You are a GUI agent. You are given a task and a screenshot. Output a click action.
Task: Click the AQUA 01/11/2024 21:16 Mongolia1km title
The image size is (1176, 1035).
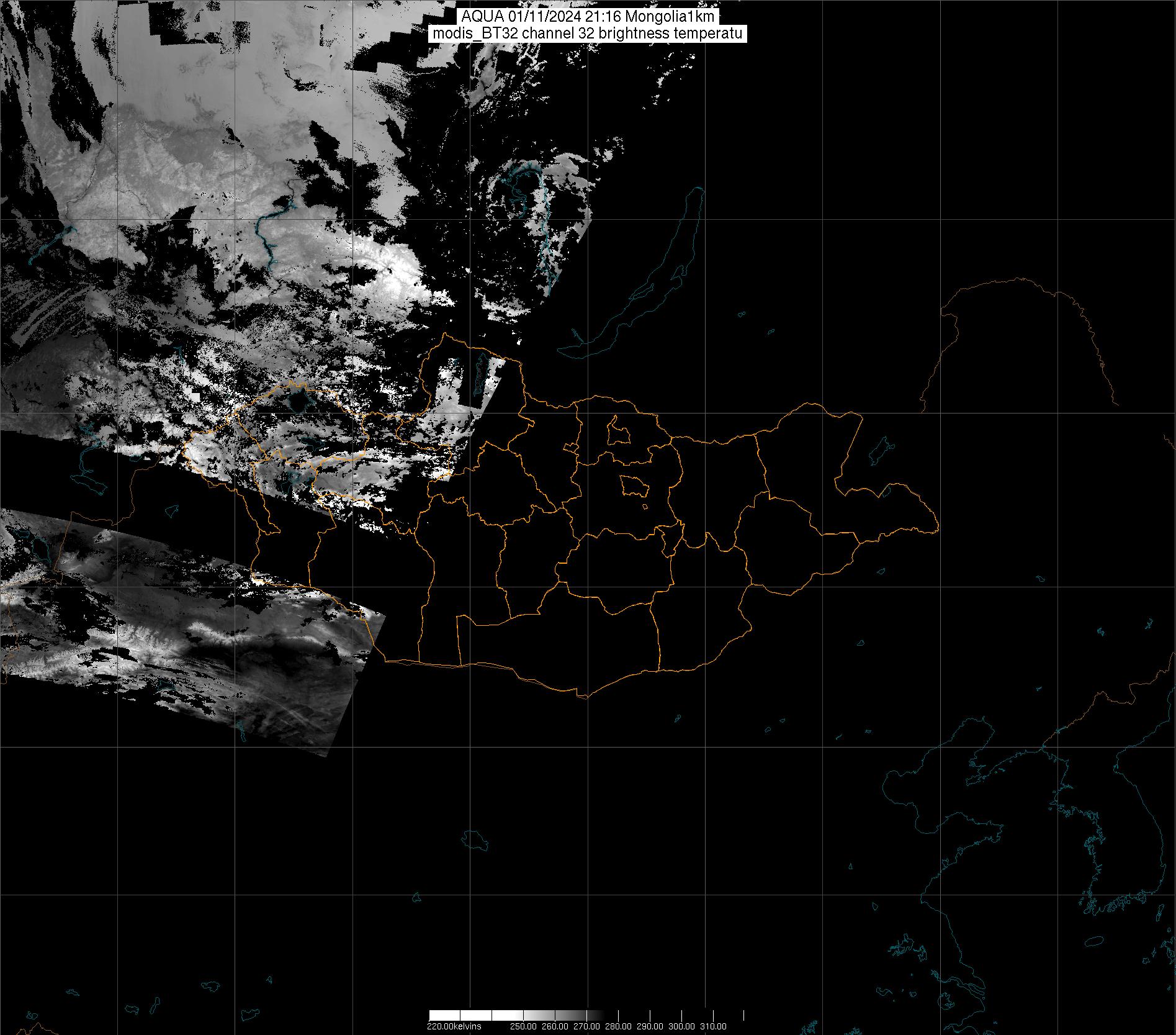tap(588, 17)
